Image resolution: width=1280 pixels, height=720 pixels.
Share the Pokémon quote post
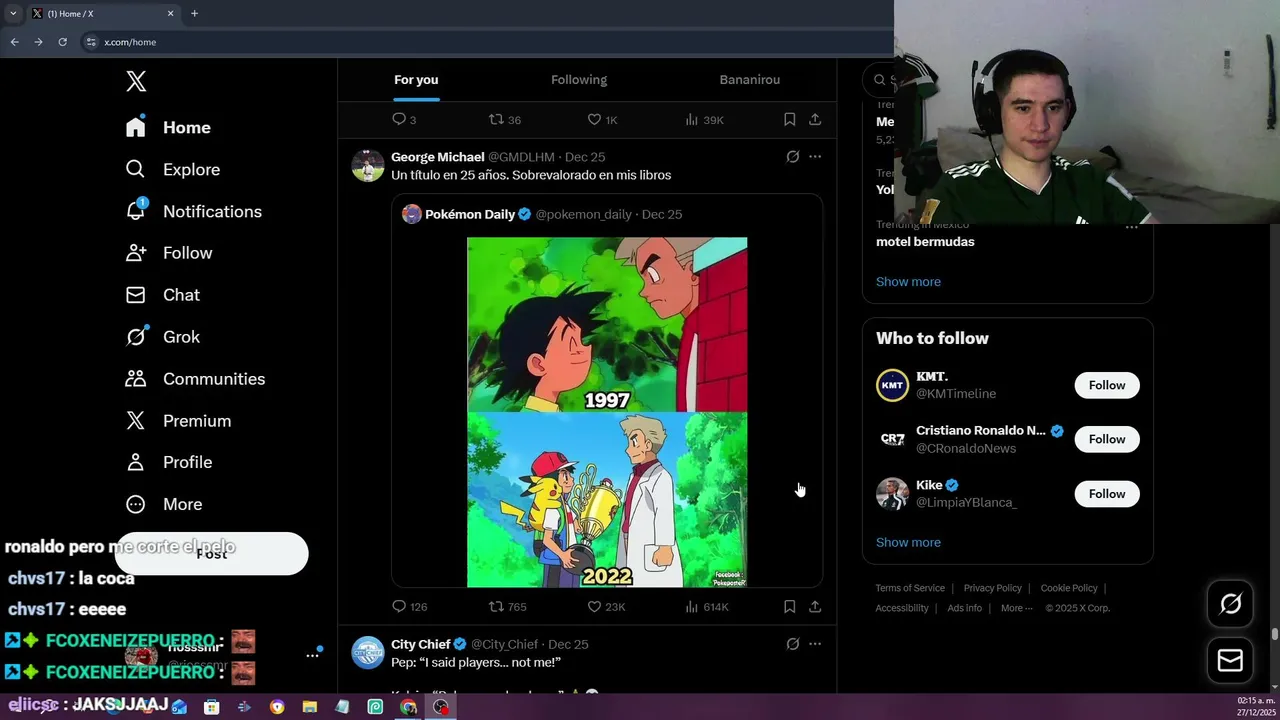pos(815,606)
